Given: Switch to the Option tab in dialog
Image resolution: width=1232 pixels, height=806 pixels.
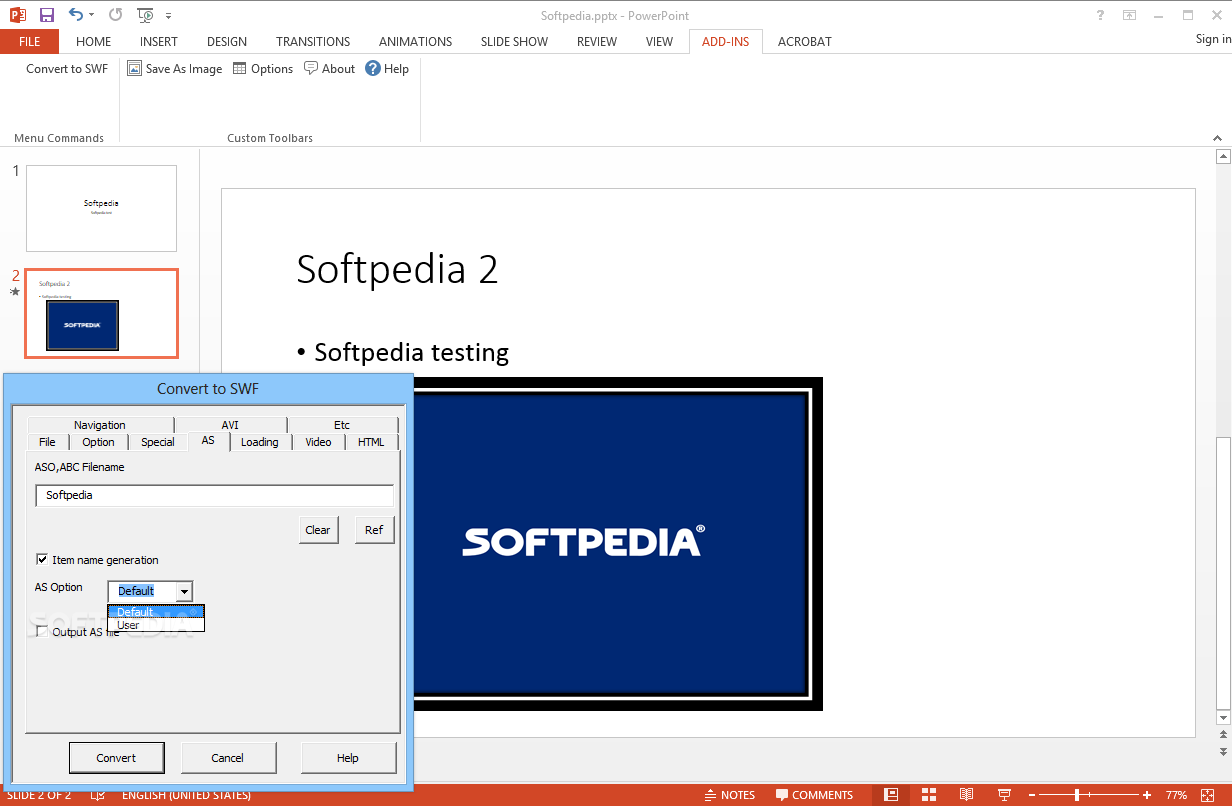Looking at the screenshot, I should (x=98, y=442).
